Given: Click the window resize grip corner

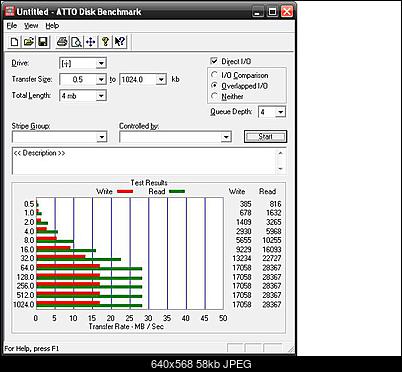Looking at the screenshot, I should 291,349.
